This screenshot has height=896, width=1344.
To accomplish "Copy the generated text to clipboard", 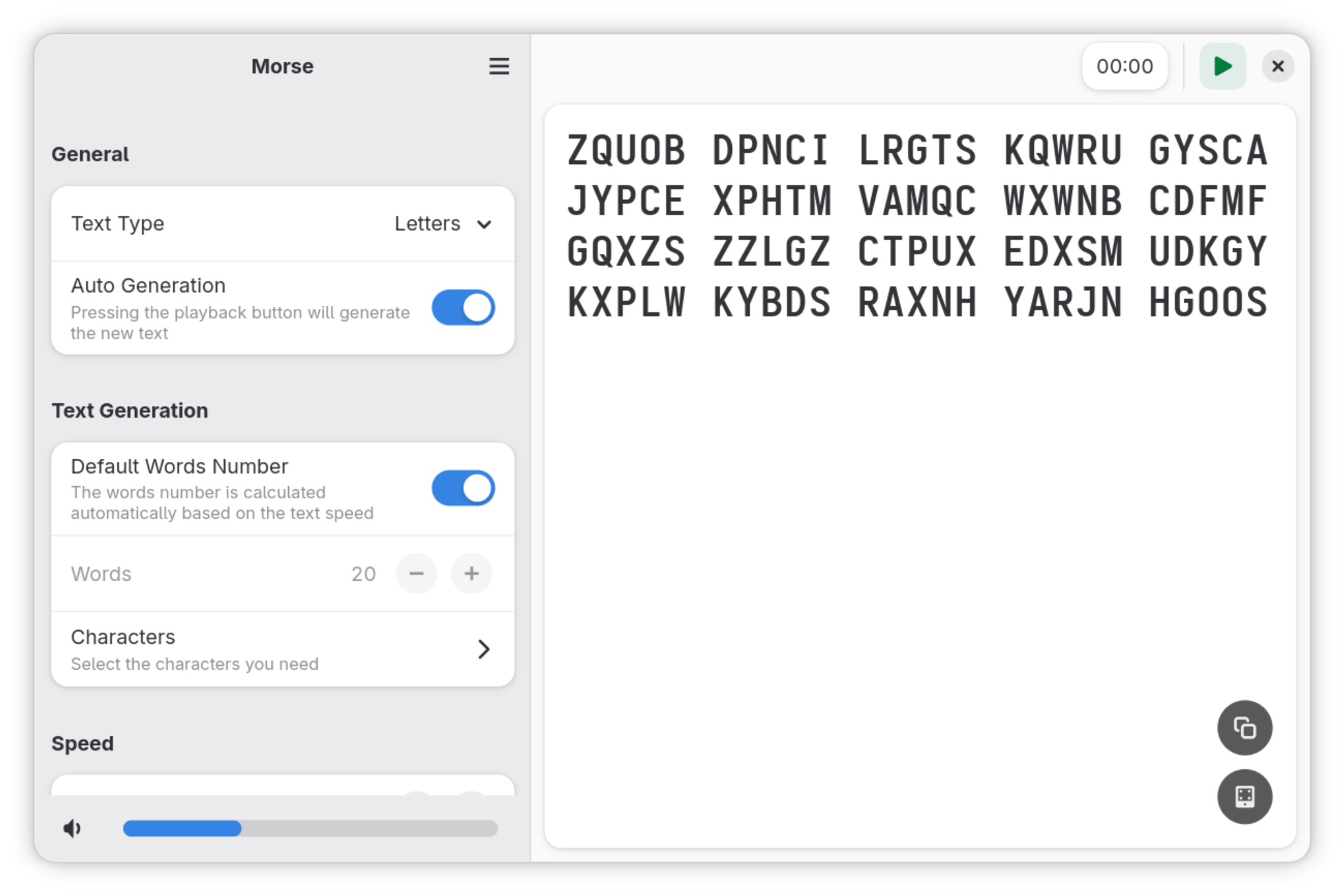I will coord(1244,728).
